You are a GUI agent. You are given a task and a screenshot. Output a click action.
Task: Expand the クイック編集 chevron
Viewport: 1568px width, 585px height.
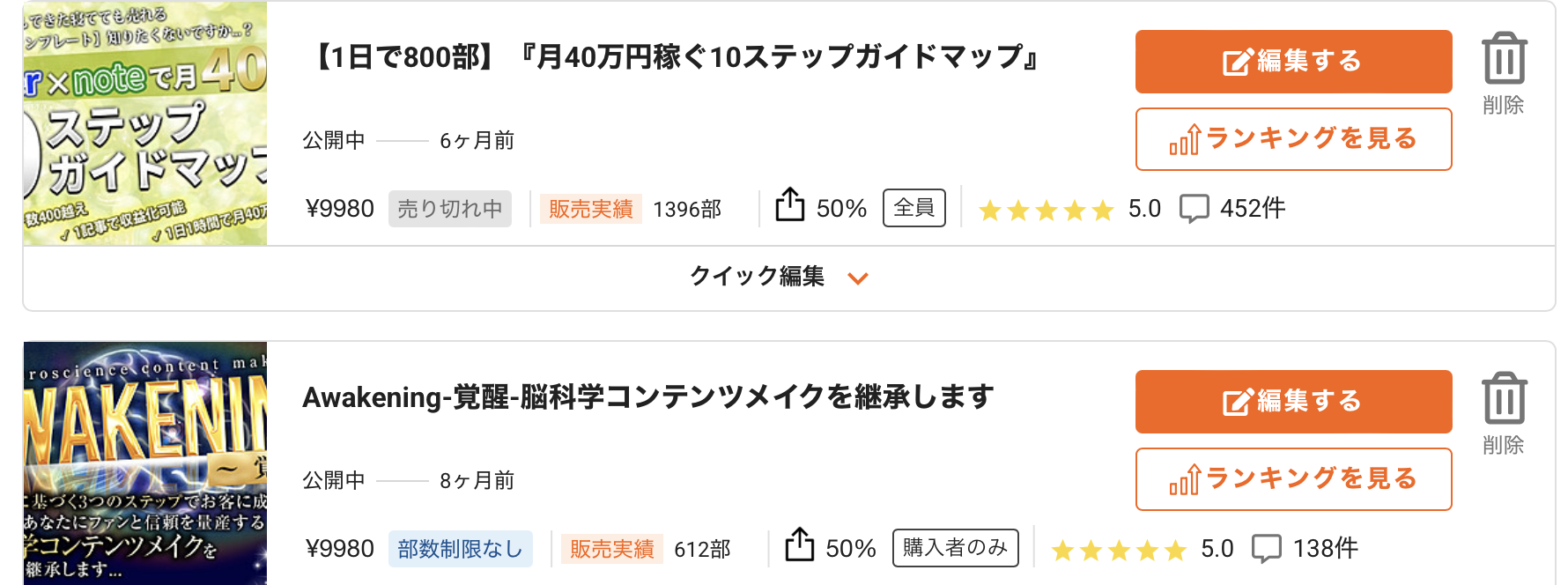[857, 278]
